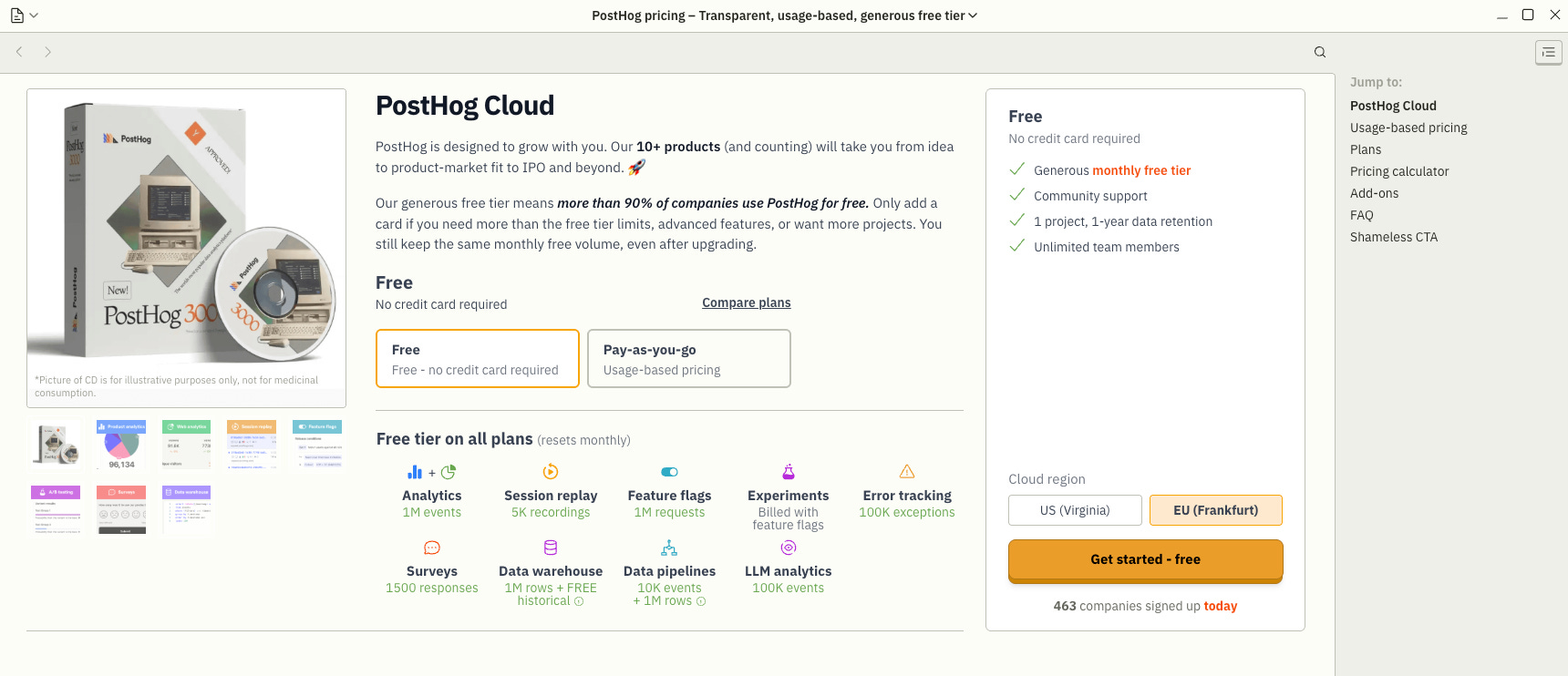Select the Feature flags thumbnail
This screenshot has height=676, width=1568.
[317, 445]
